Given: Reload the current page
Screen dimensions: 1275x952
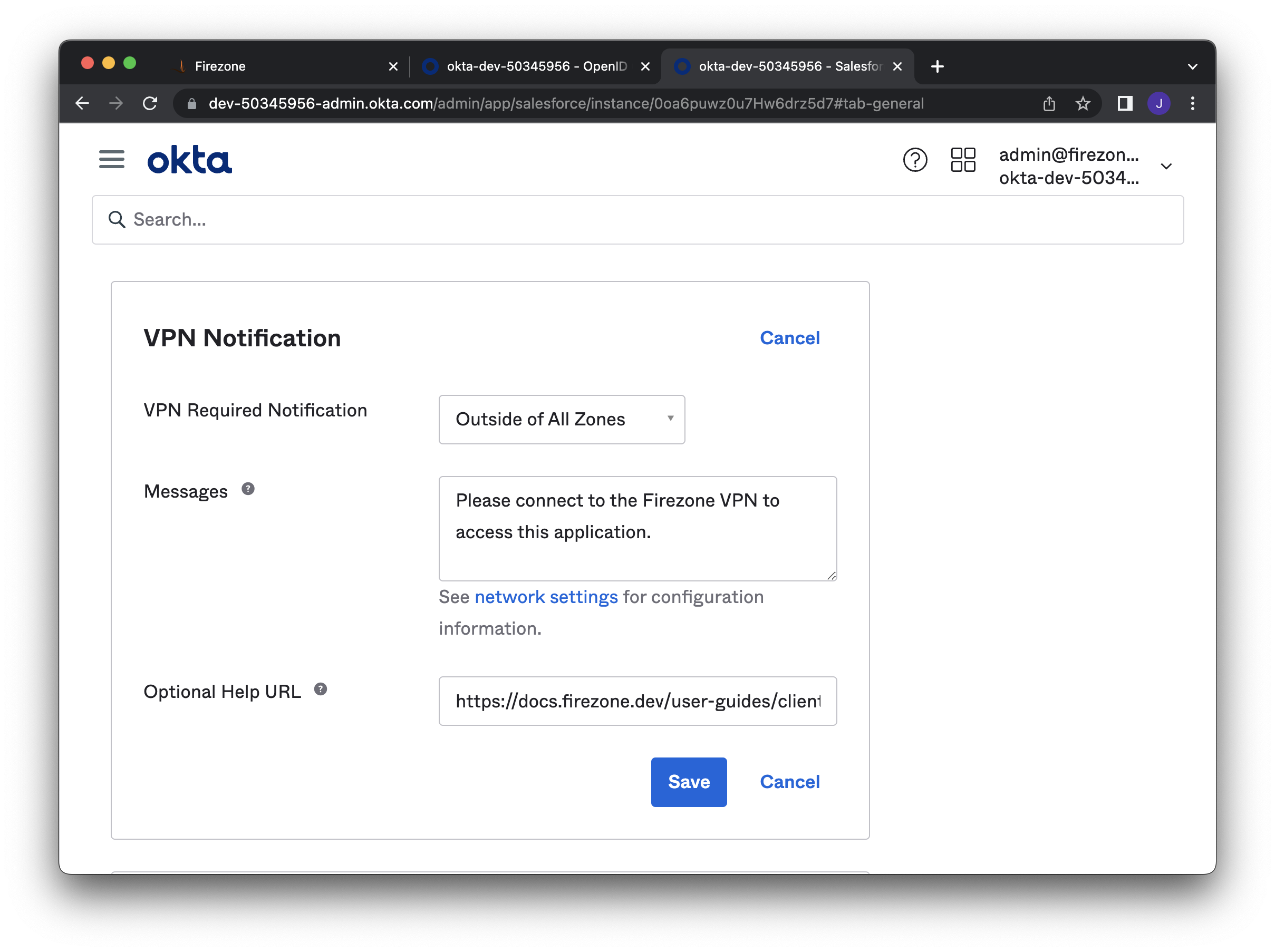Looking at the screenshot, I should [150, 103].
